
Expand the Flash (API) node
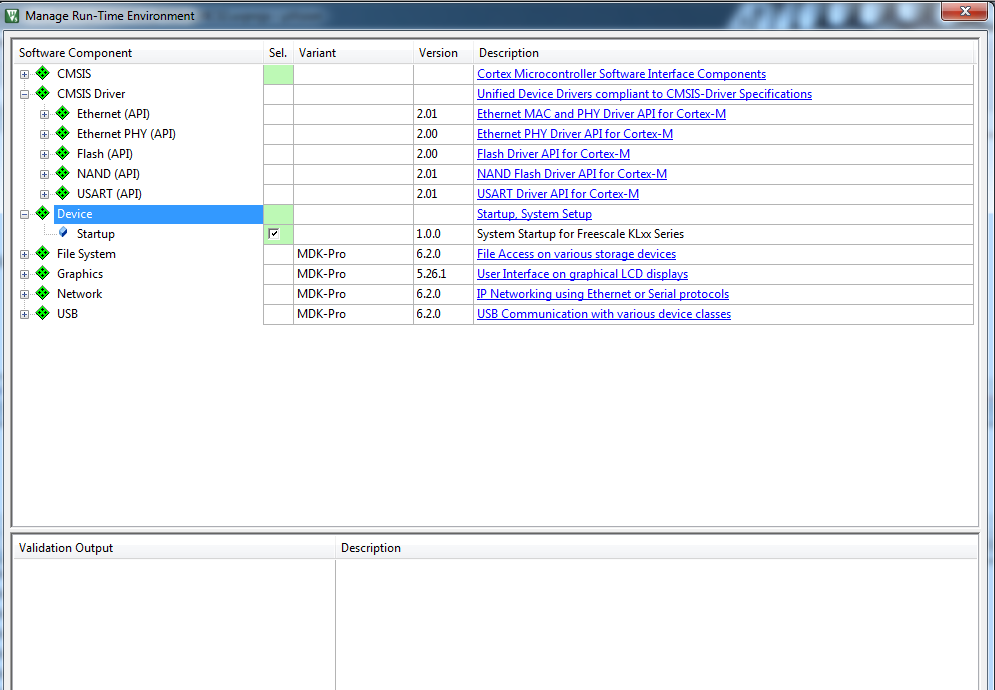(x=44, y=155)
